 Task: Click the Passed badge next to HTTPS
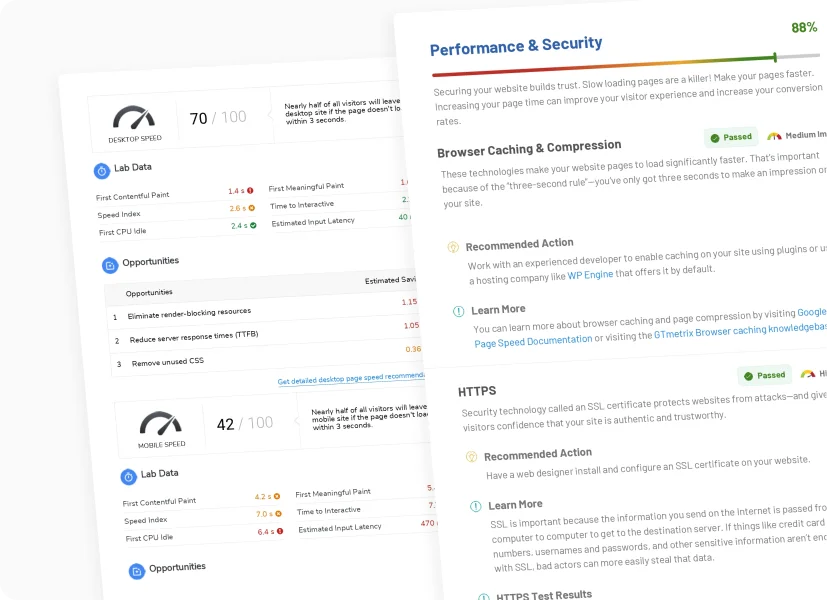(764, 375)
